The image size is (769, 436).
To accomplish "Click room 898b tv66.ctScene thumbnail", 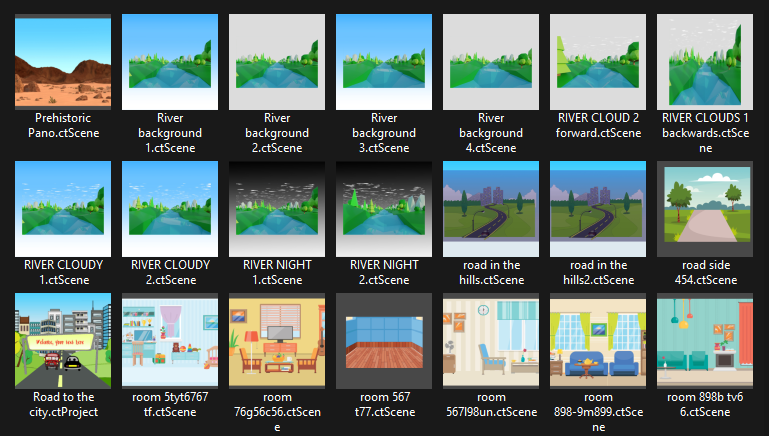I will 704,341.
